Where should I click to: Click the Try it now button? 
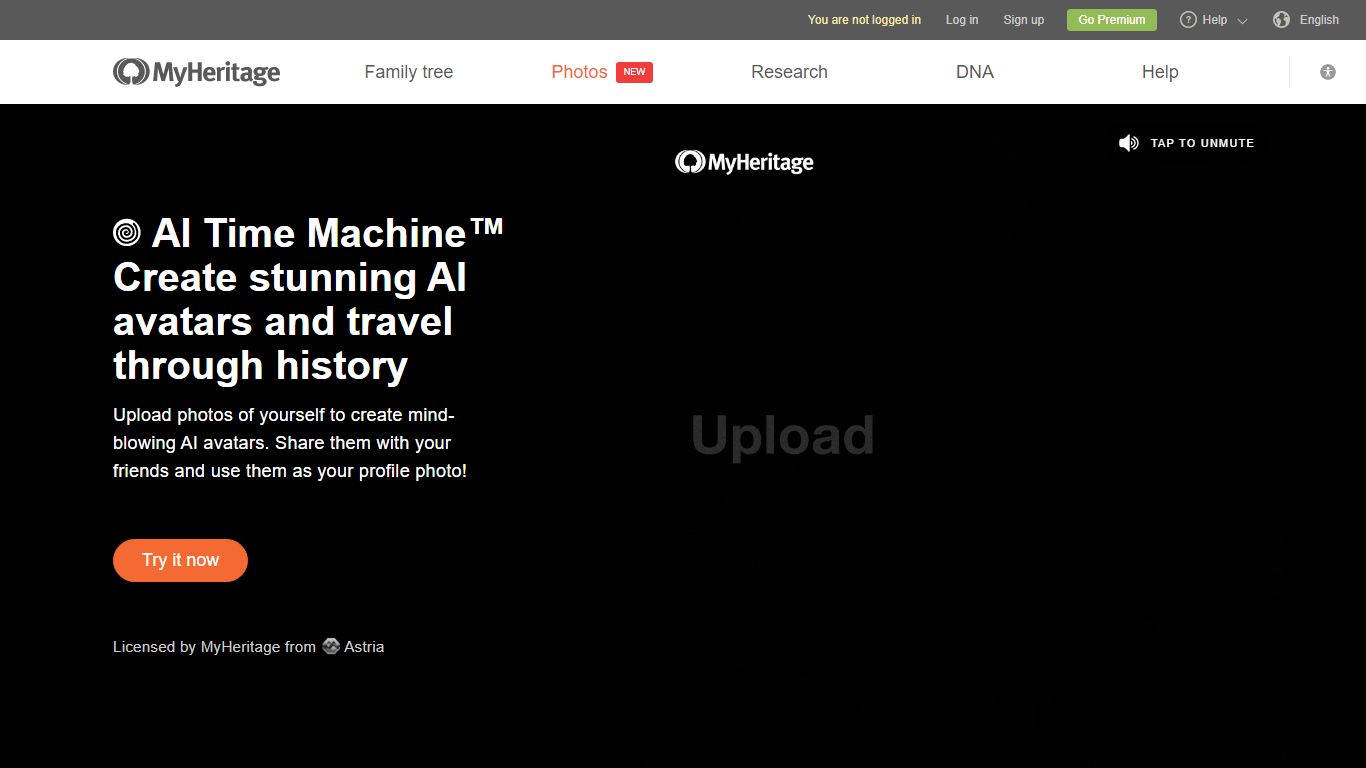pyautogui.click(x=180, y=560)
